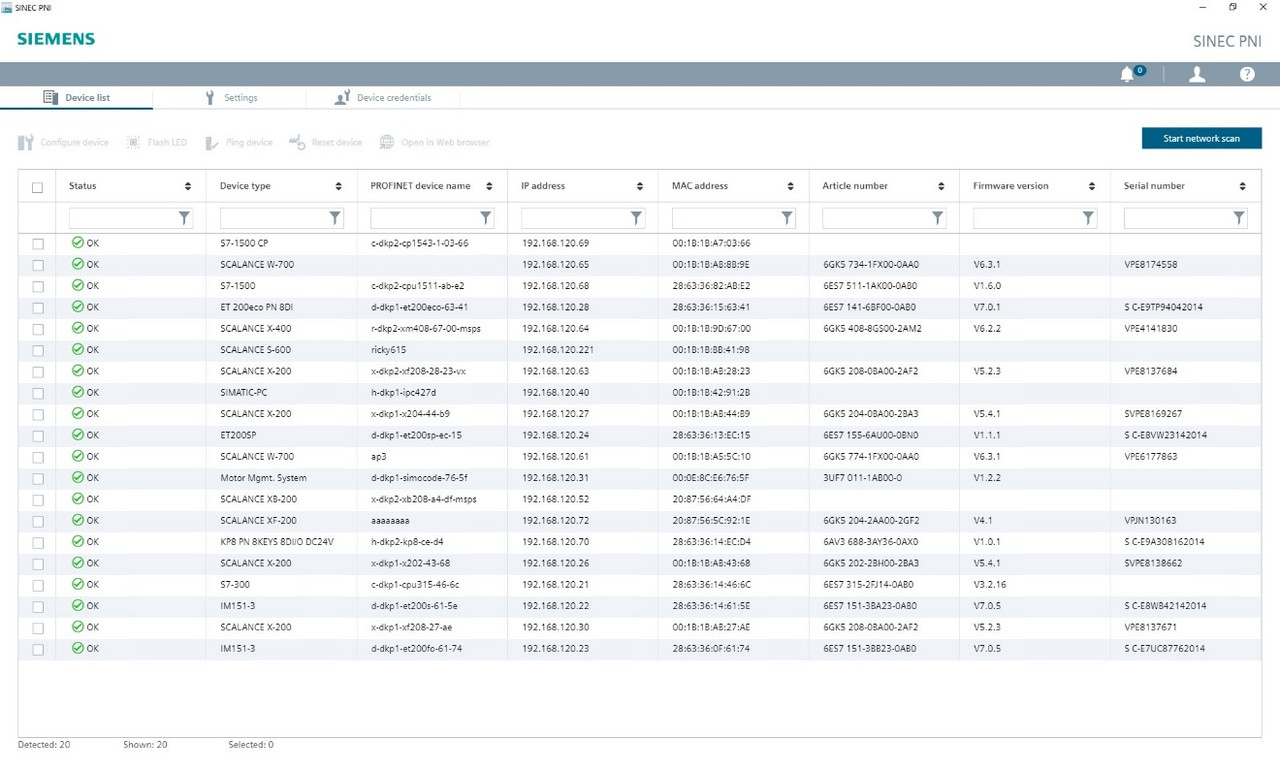1280x774 pixels.
Task: Open the help question mark icon
Action: tap(1247, 74)
